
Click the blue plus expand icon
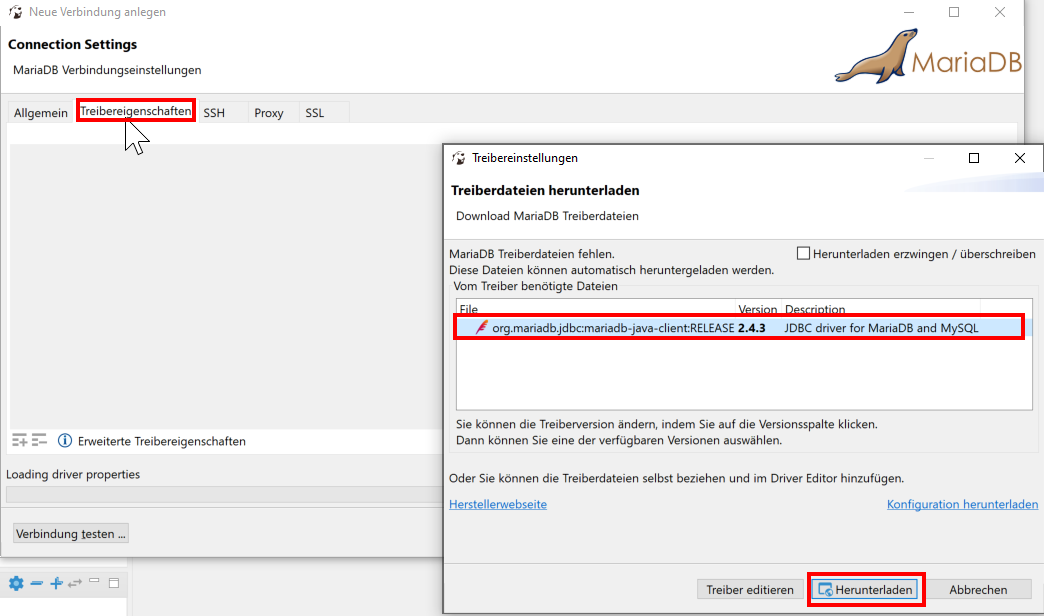[56, 583]
